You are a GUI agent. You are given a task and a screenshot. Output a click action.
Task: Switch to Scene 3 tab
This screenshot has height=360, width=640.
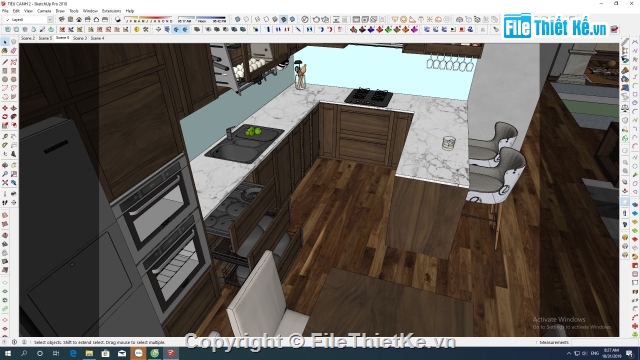[80, 38]
